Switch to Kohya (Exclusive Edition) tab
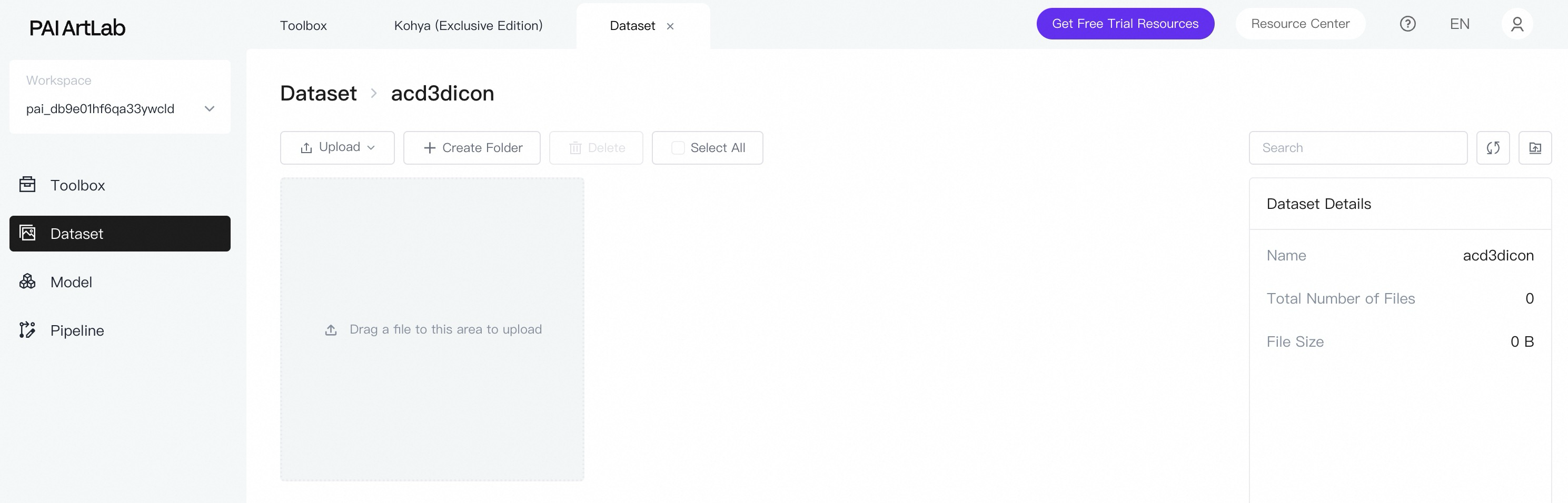The image size is (1568, 503). coord(468,26)
